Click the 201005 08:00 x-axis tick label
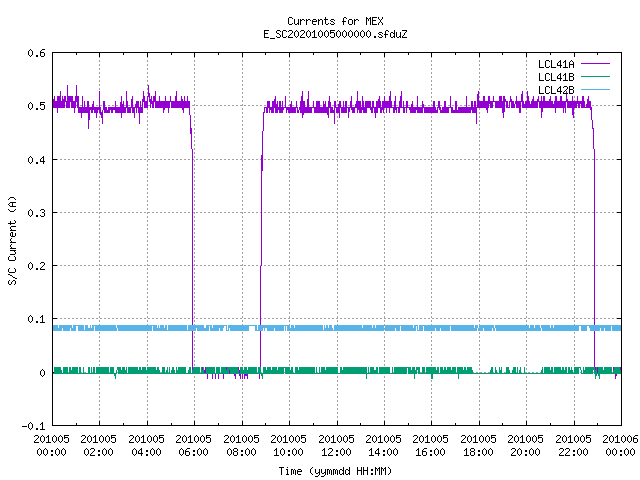 pos(241,445)
